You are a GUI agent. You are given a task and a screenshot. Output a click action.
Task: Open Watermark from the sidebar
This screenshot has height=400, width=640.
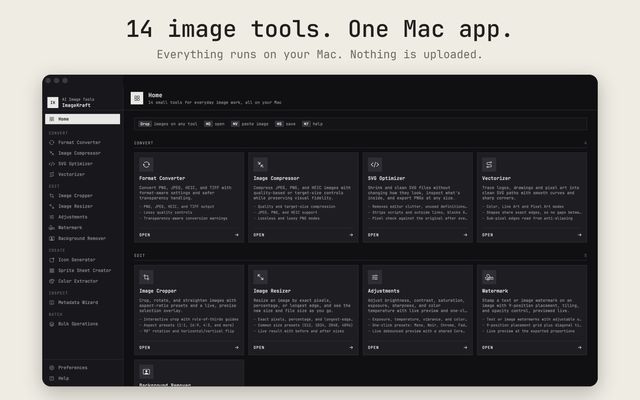coord(82,227)
